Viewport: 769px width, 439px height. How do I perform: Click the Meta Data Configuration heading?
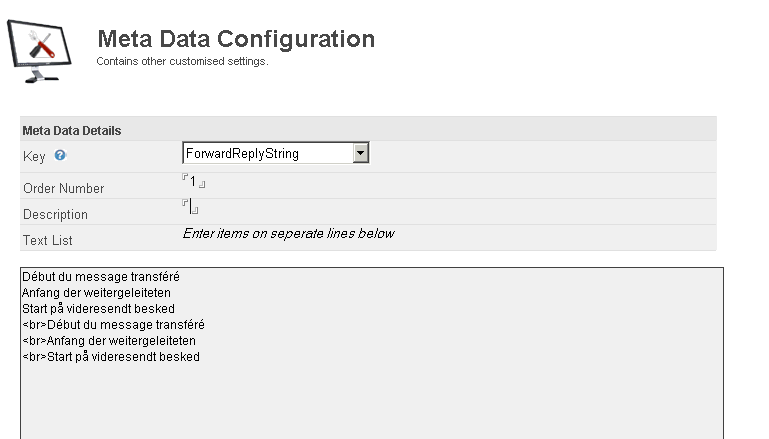(x=236, y=39)
